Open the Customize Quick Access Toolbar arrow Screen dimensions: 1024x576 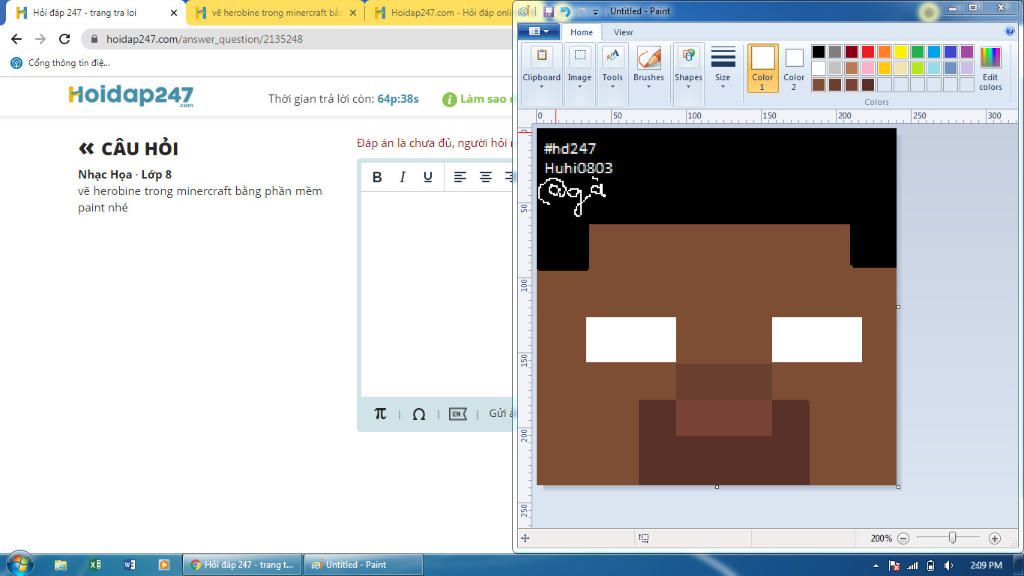click(x=596, y=12)
